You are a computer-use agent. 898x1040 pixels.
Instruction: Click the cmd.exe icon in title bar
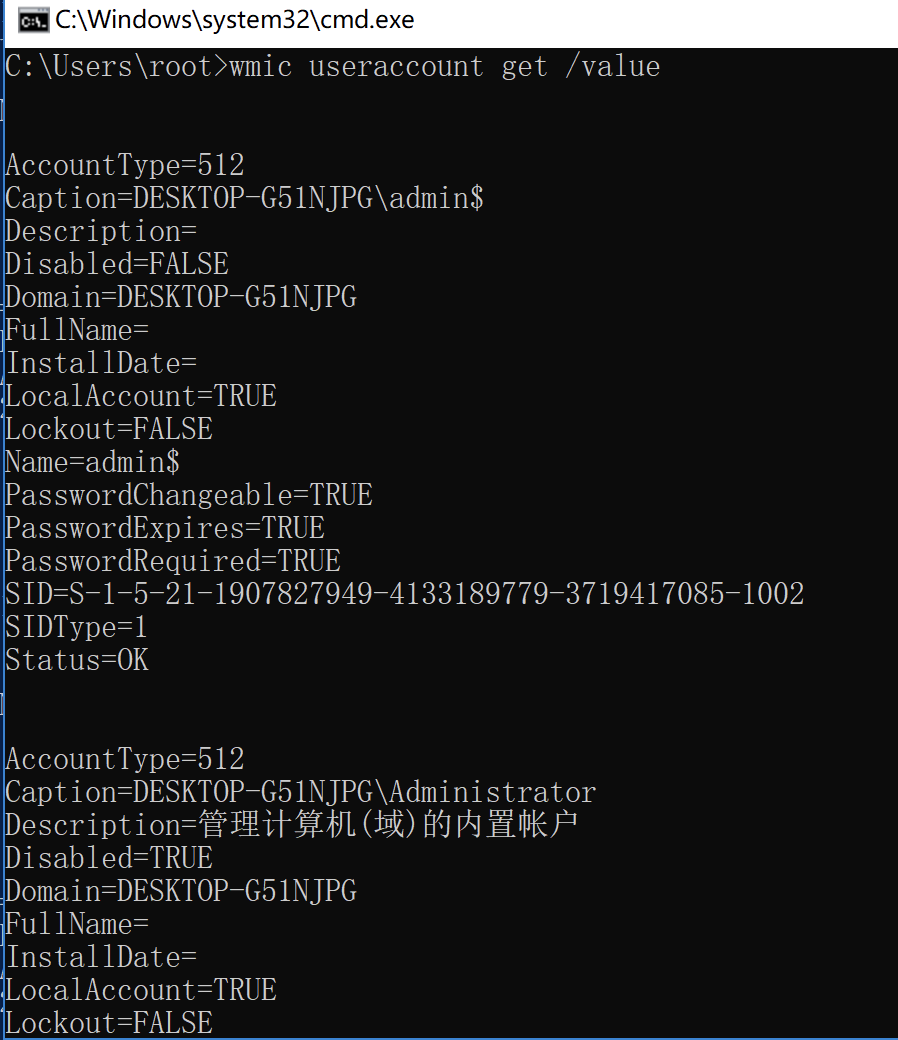click(x=33, y=20)
